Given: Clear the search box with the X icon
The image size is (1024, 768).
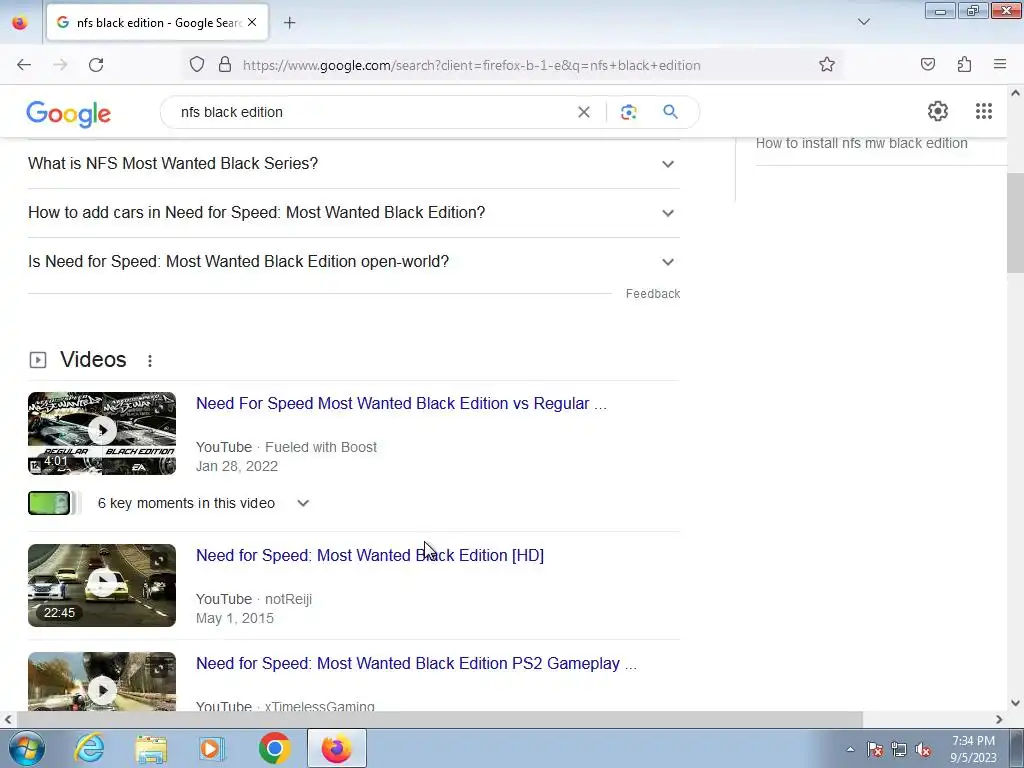Looking at the screenshot, I should [584, 112].
